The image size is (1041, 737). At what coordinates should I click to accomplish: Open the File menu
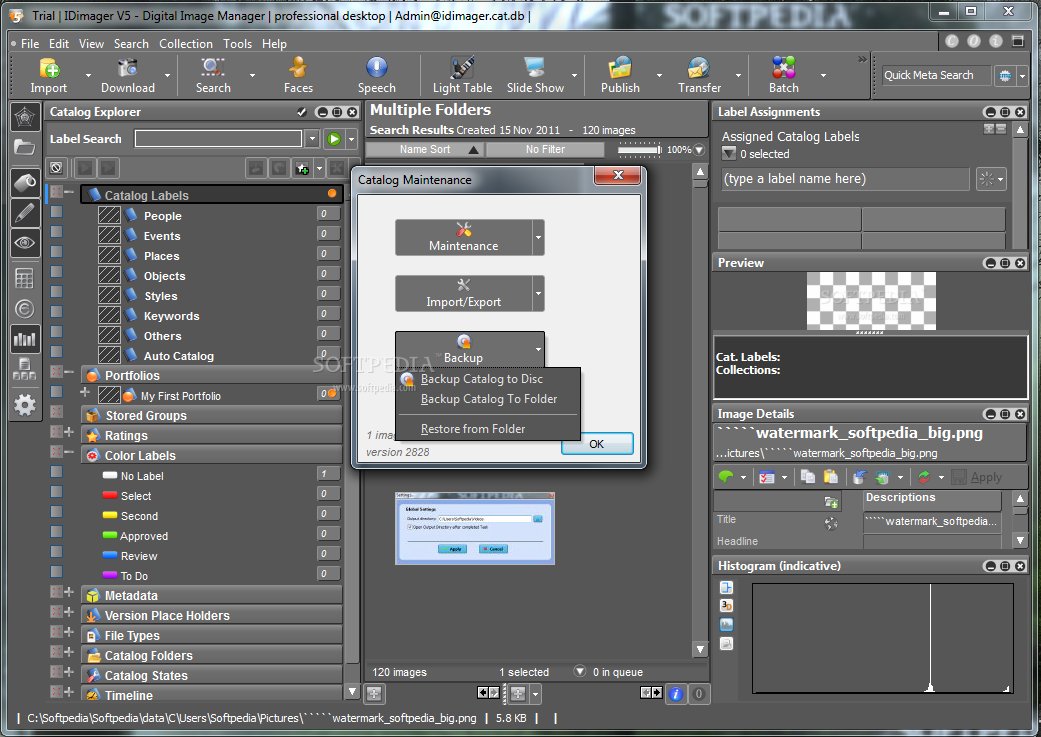[30, 44]
